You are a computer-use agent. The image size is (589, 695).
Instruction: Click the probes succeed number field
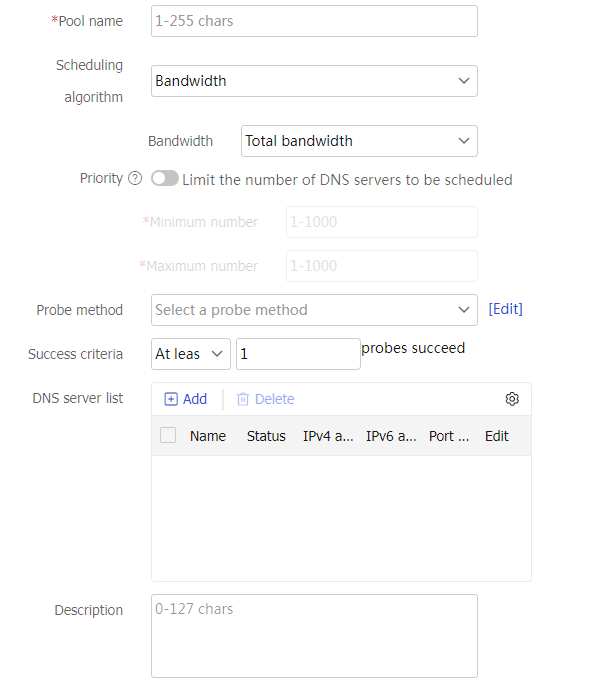tap(298, 354)
